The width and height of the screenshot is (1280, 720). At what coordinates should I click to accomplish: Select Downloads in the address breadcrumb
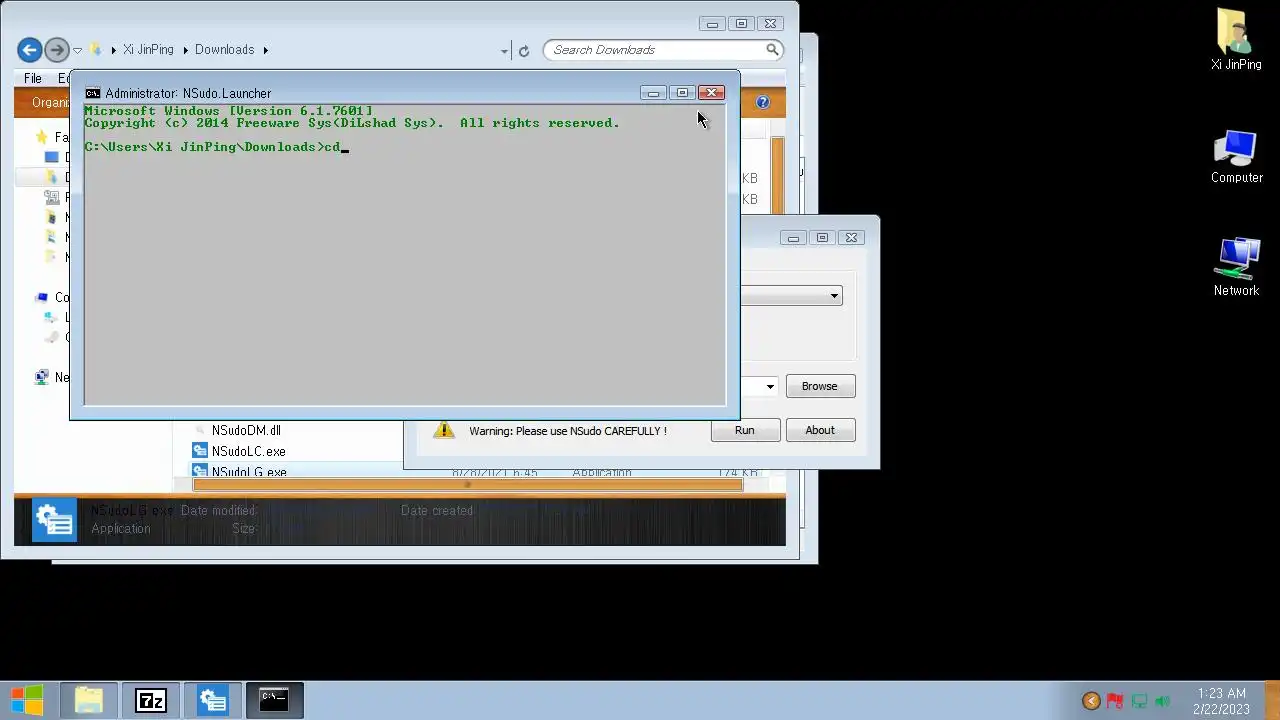click(224, 49)
